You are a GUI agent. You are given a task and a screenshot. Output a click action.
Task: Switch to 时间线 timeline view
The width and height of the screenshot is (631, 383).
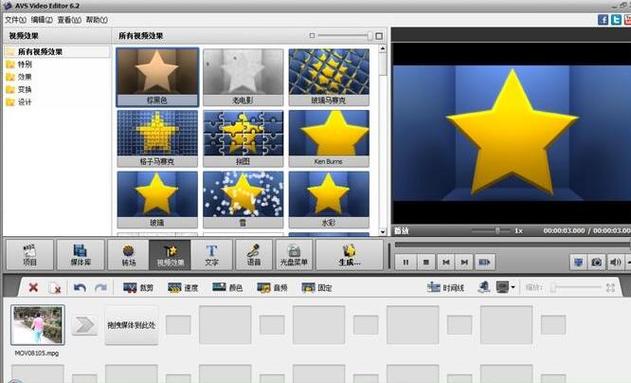click(446, 287)
